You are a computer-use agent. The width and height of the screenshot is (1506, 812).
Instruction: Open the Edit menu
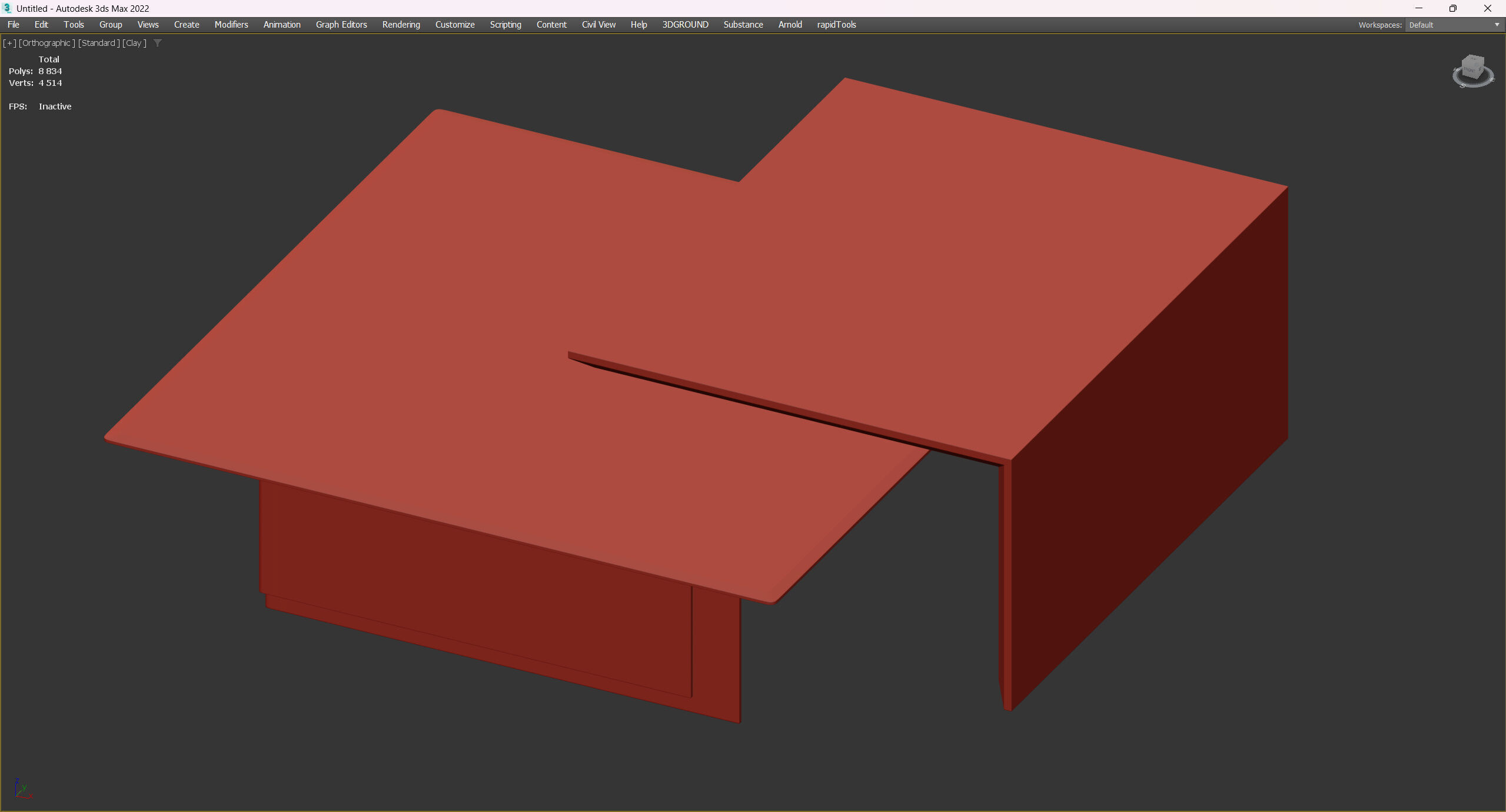point(41,25)
